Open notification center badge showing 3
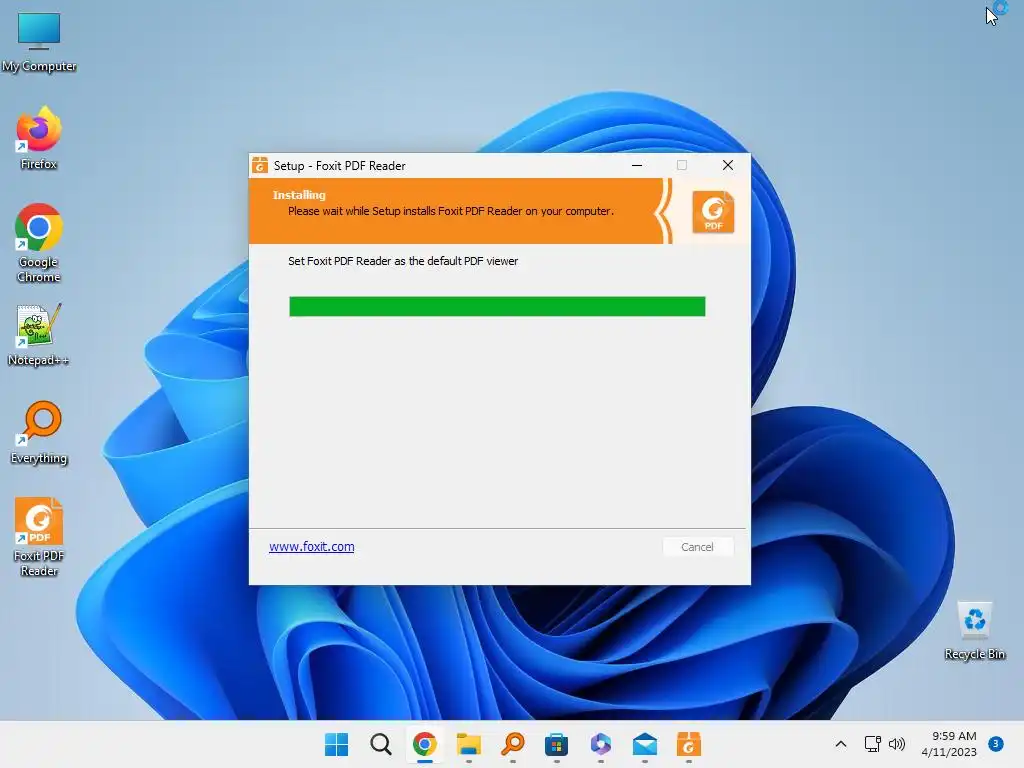 (x=995, y=744)
